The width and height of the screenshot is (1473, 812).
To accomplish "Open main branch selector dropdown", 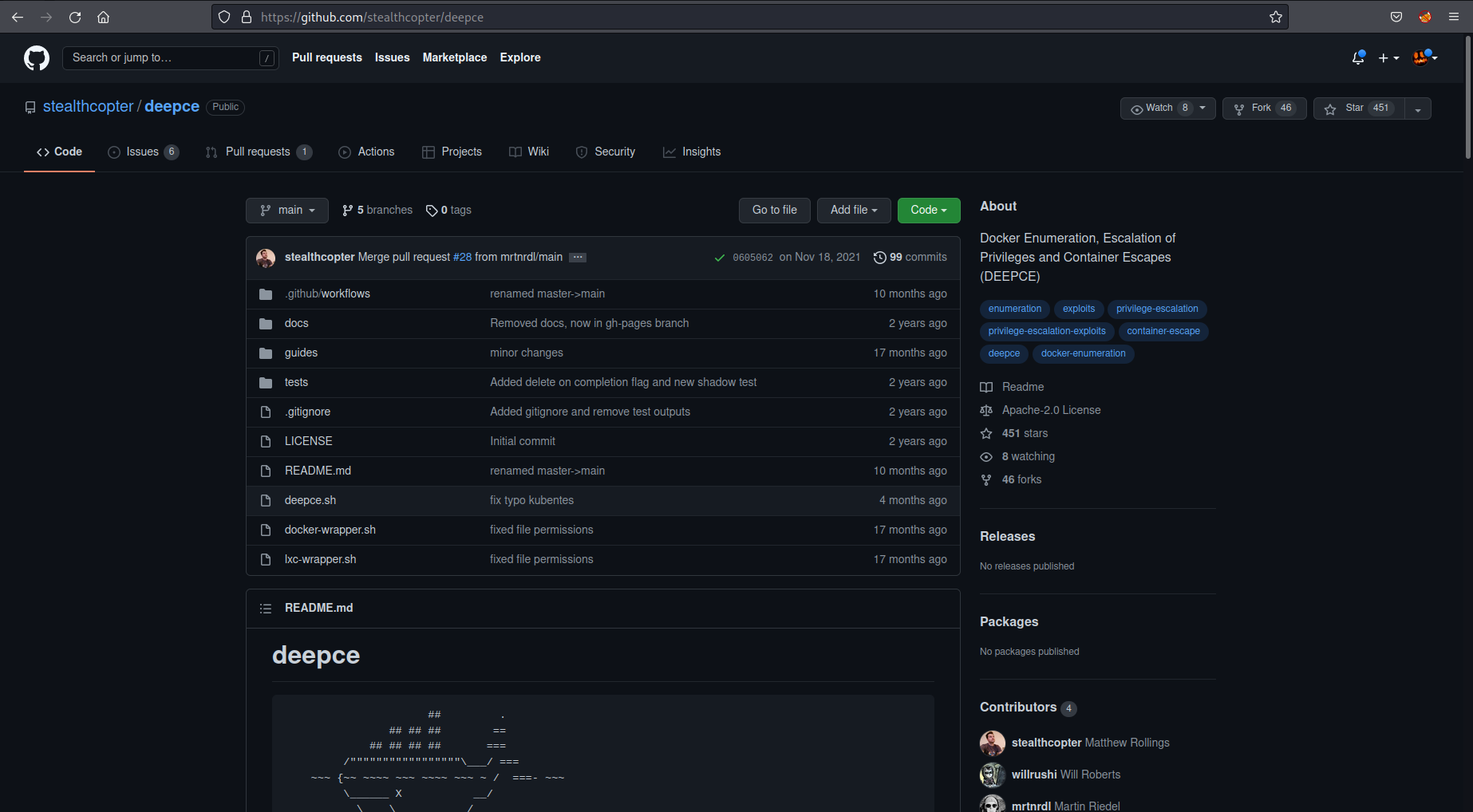I will click(x=287, y=210).
